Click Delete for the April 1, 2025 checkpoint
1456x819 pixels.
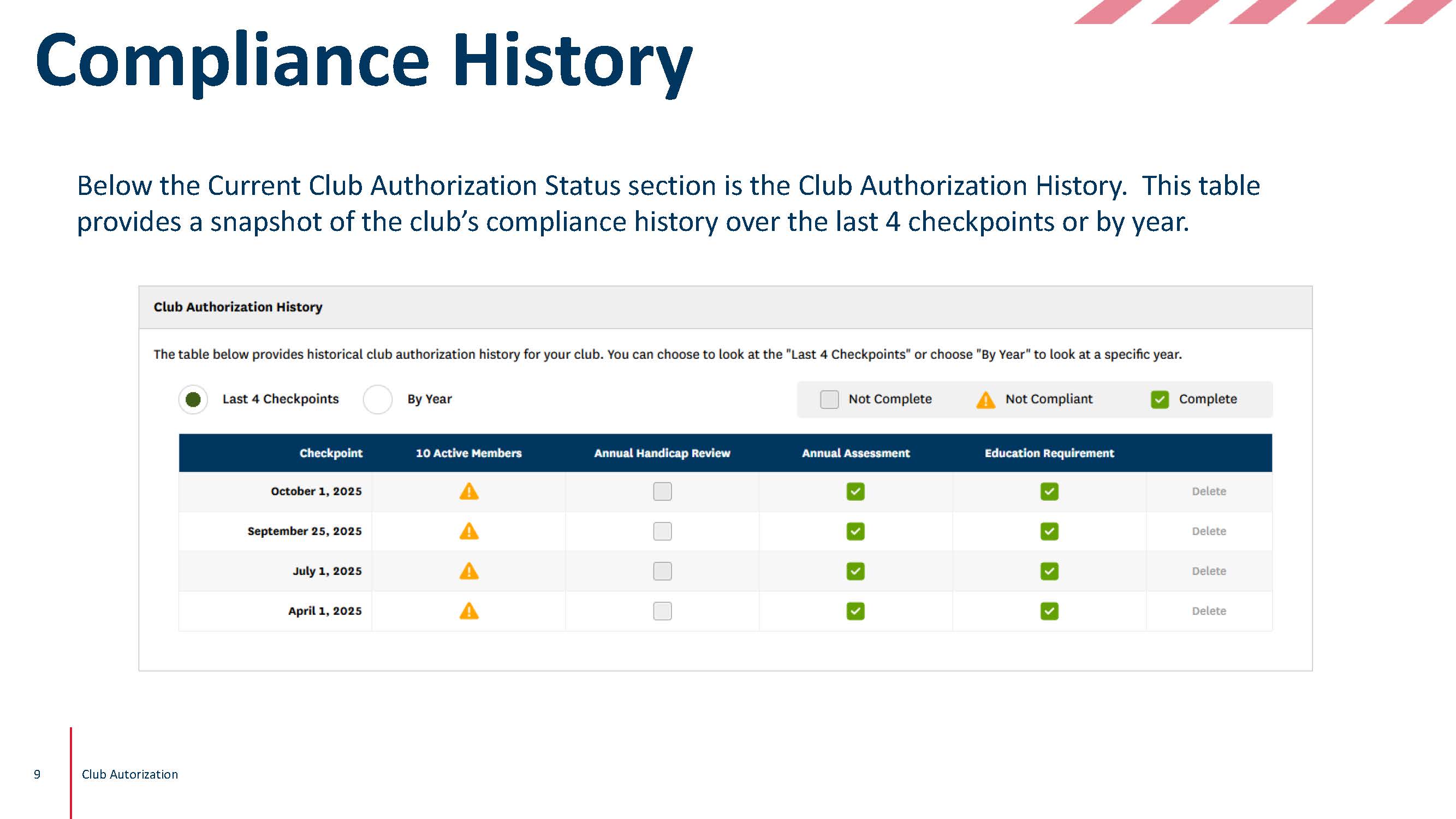click(1209, 611)
